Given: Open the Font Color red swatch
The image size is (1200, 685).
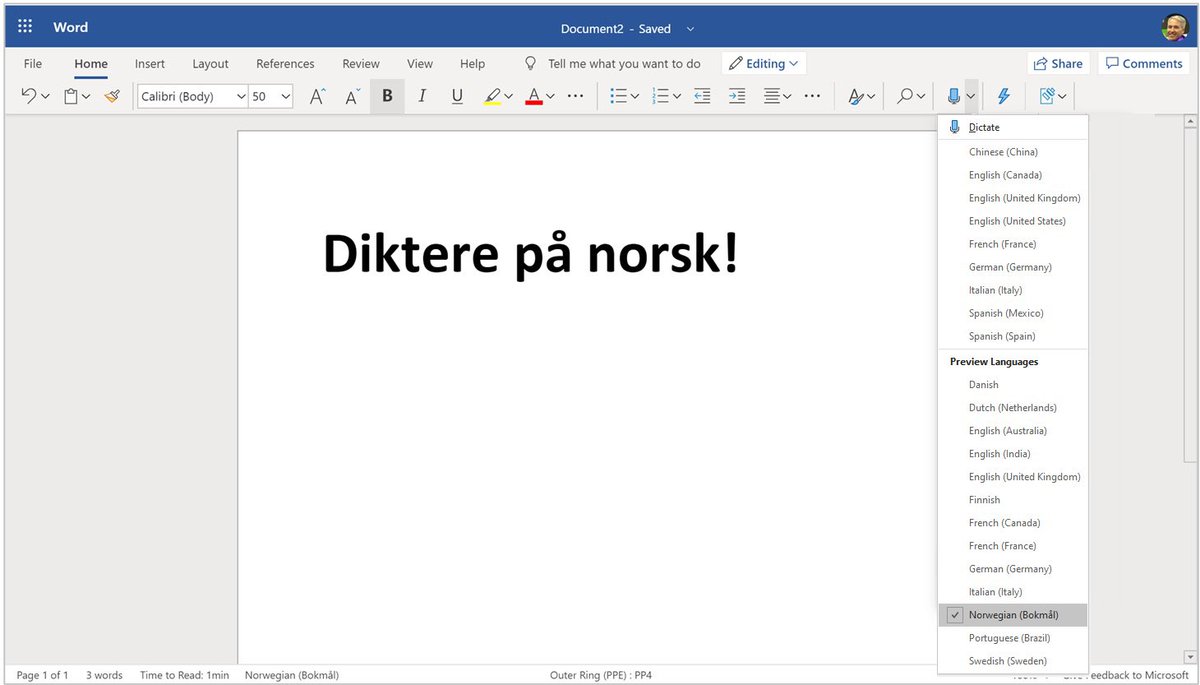Looking at the screenshot, I should coord(536,96).
